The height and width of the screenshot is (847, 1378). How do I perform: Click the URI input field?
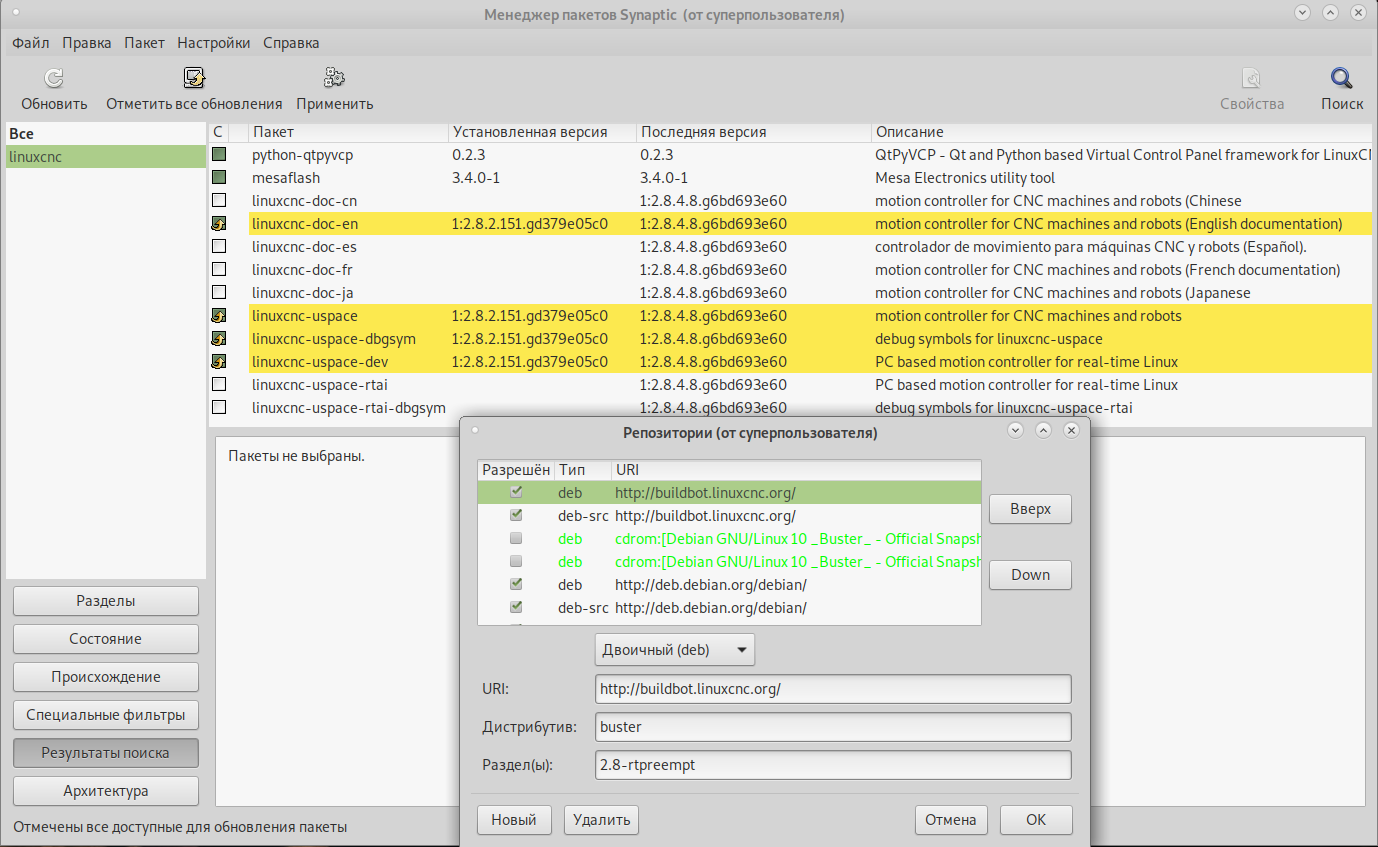tap(833, 689)
